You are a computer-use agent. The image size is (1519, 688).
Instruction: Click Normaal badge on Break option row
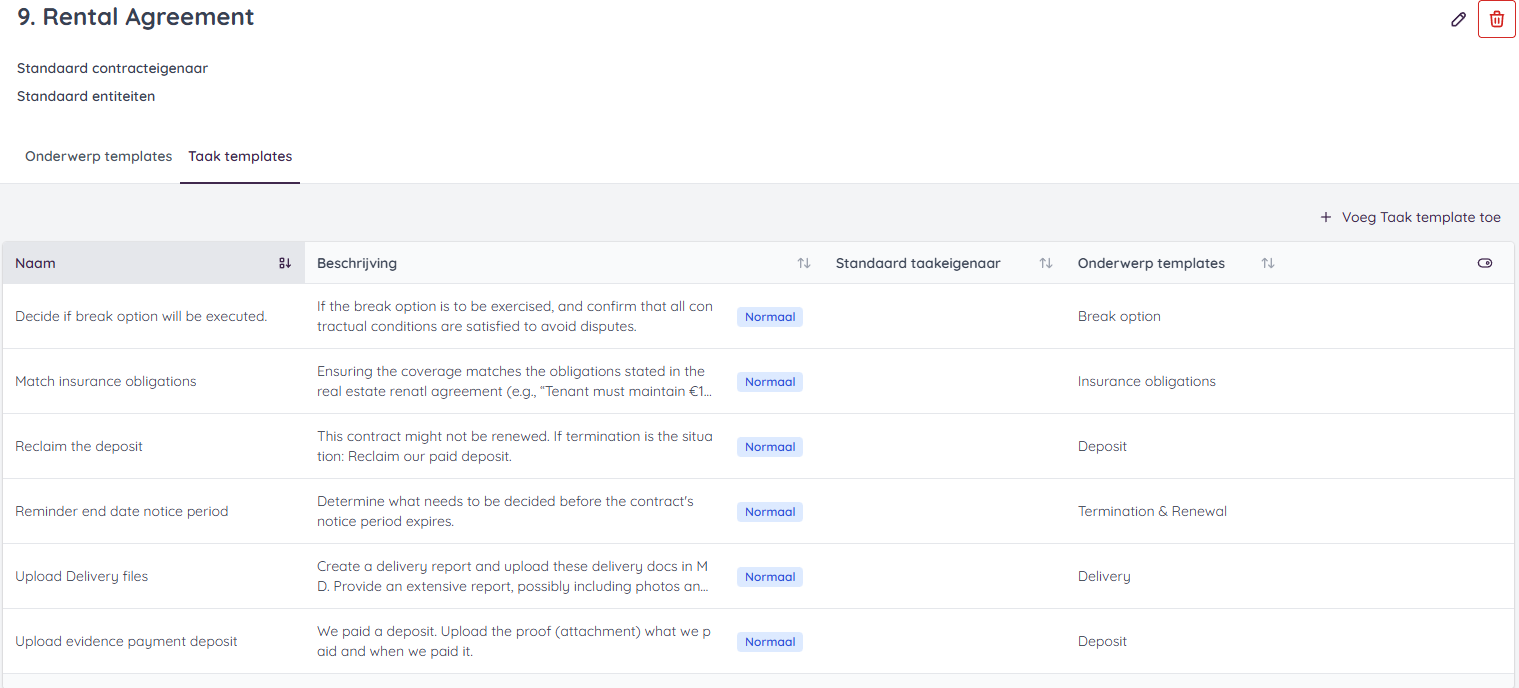769,317
